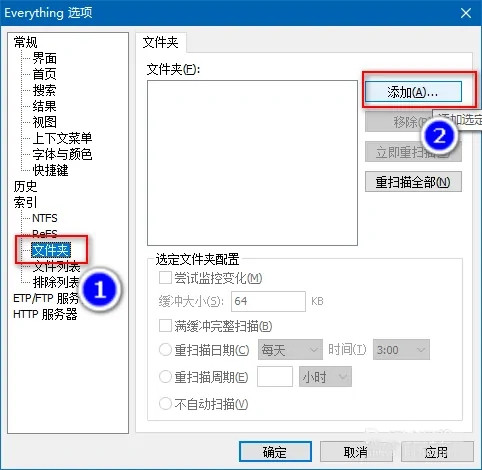Viewport: 482px width, 470px height.
Task: Open the 界面 settings page
Action: pos(44,58)
